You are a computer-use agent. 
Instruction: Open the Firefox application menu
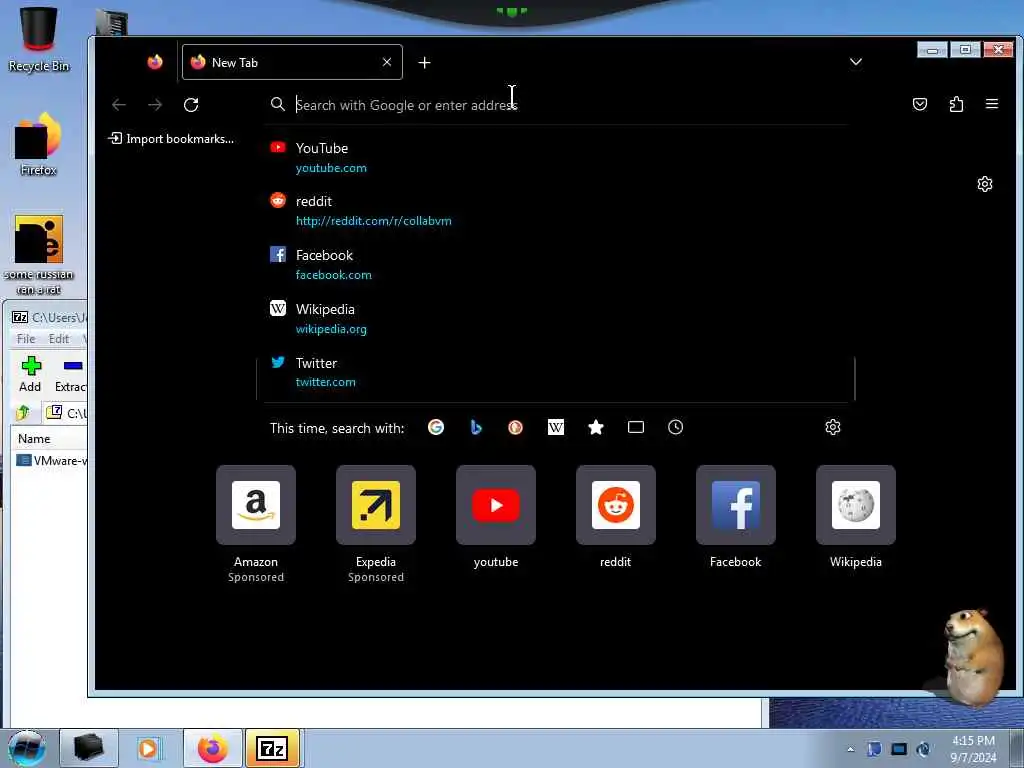point(991,104)
